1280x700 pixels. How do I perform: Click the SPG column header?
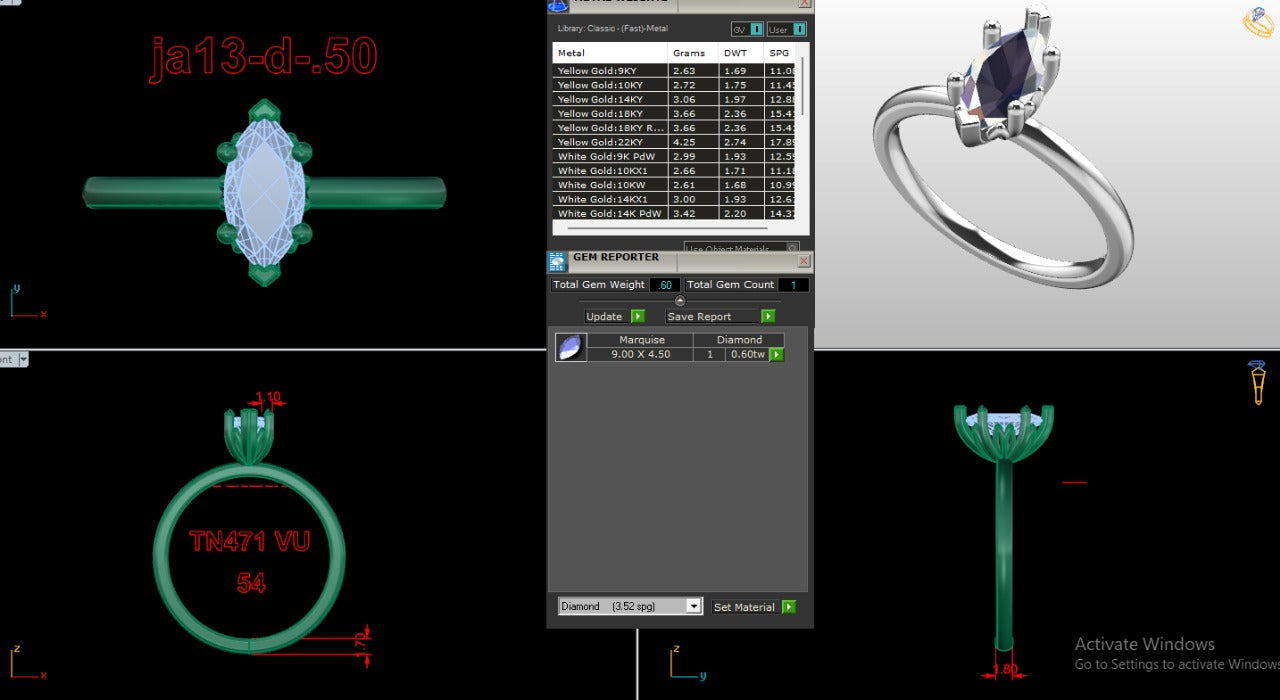point(780,53)
